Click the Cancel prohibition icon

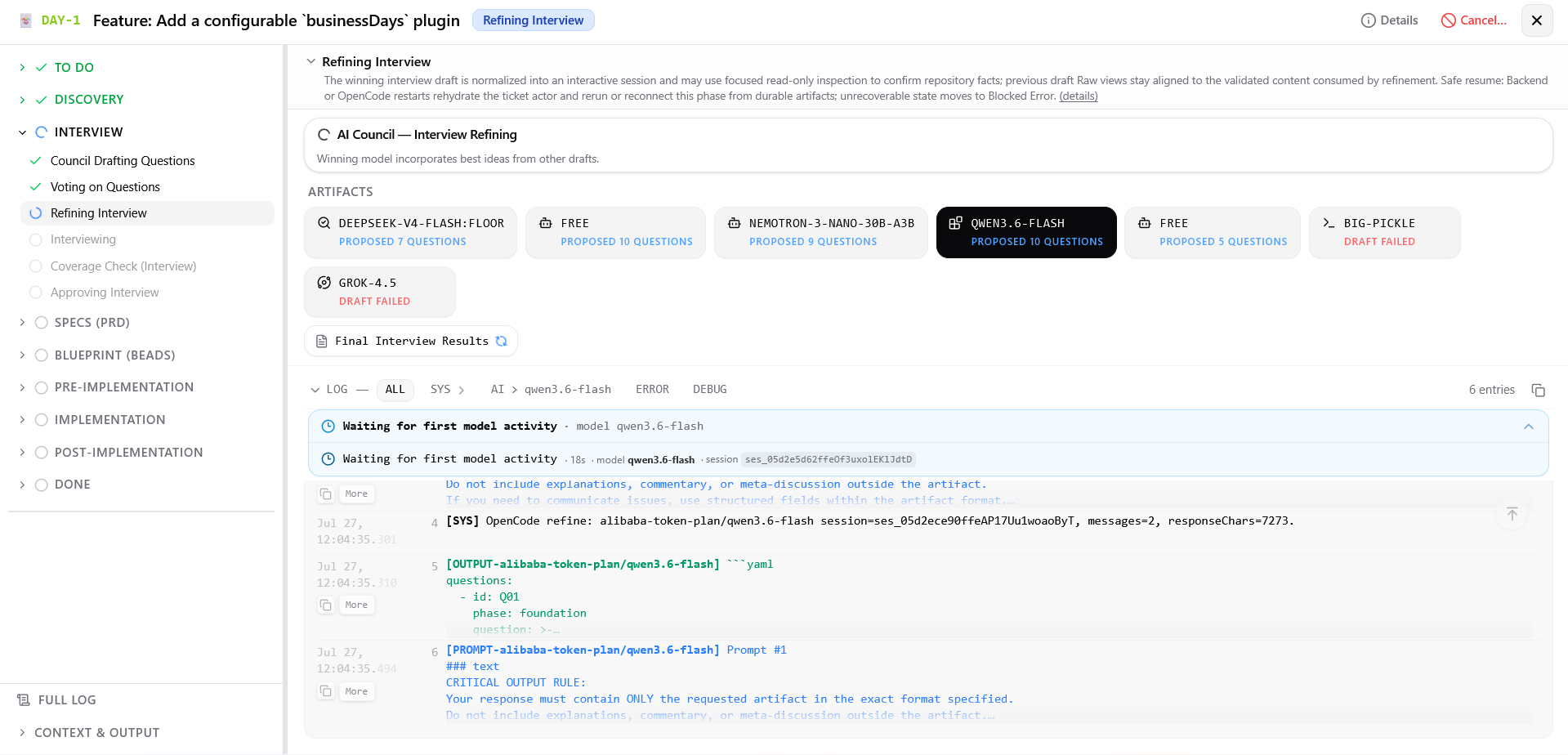[x=1448, y=20]
